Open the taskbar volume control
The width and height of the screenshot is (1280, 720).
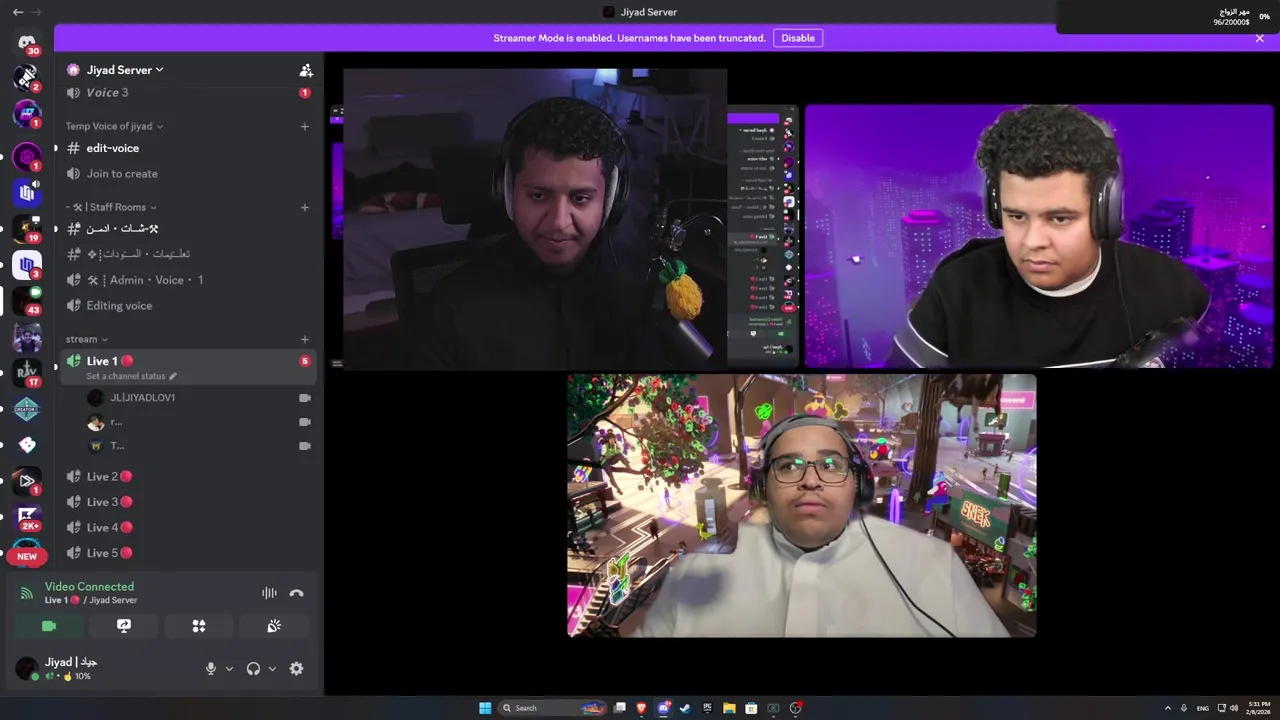tap(1234, 708)
